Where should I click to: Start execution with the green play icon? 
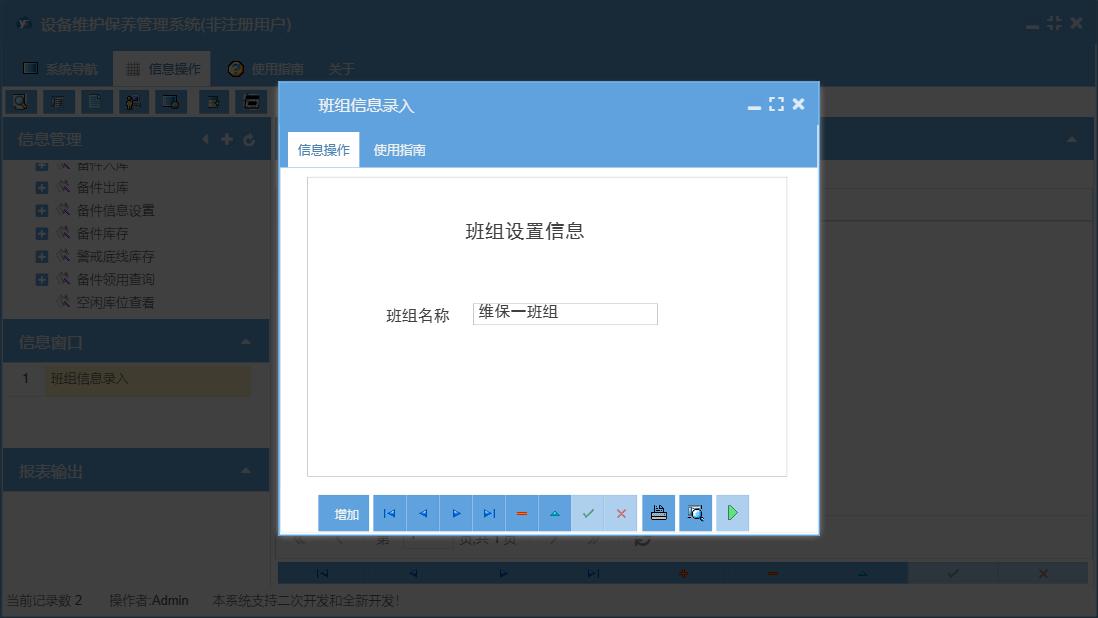click(x=732, y=512)
